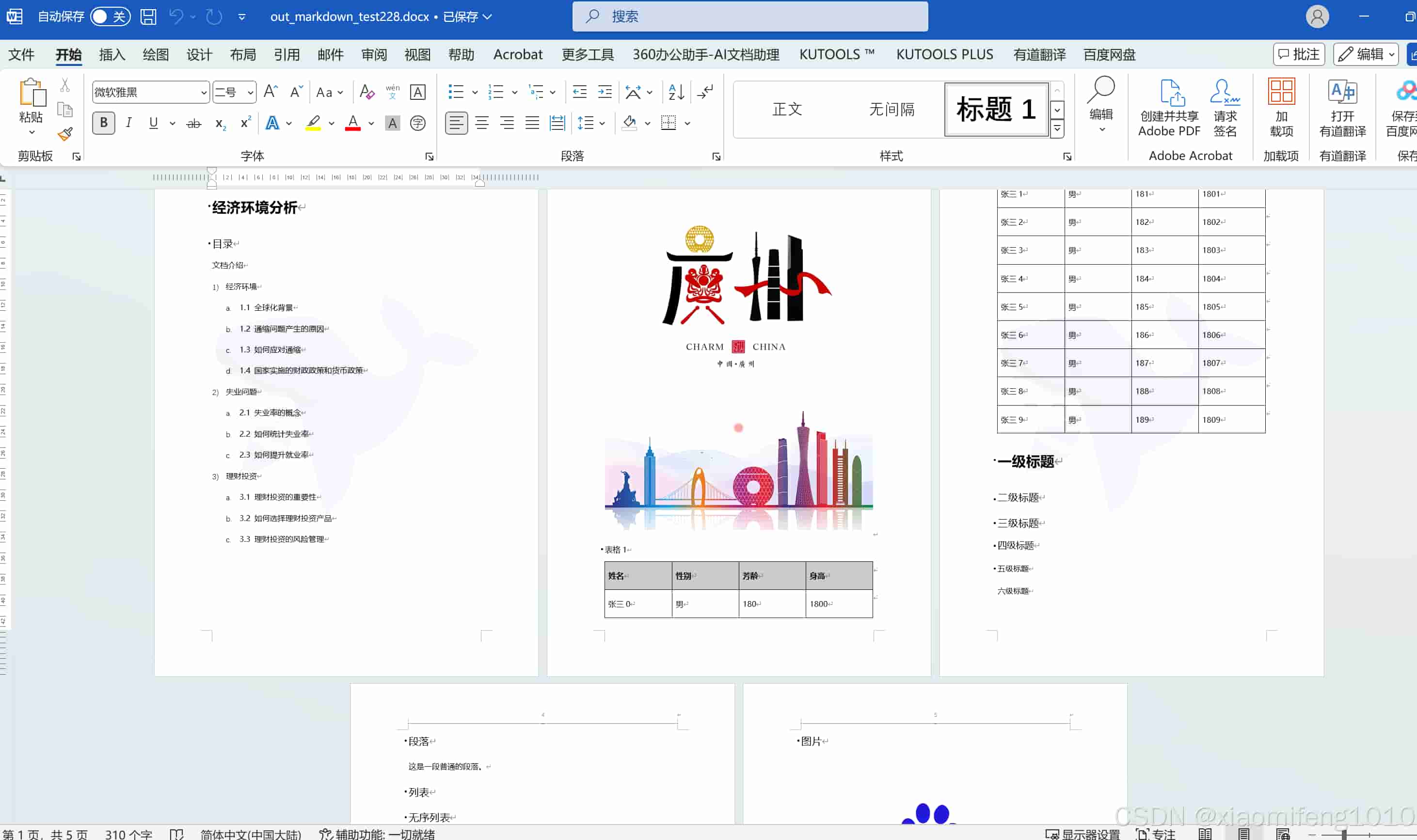Switch to the KUTOOLS PLUS tab
The image size is (1417, 840).
[x=944, y=54]
